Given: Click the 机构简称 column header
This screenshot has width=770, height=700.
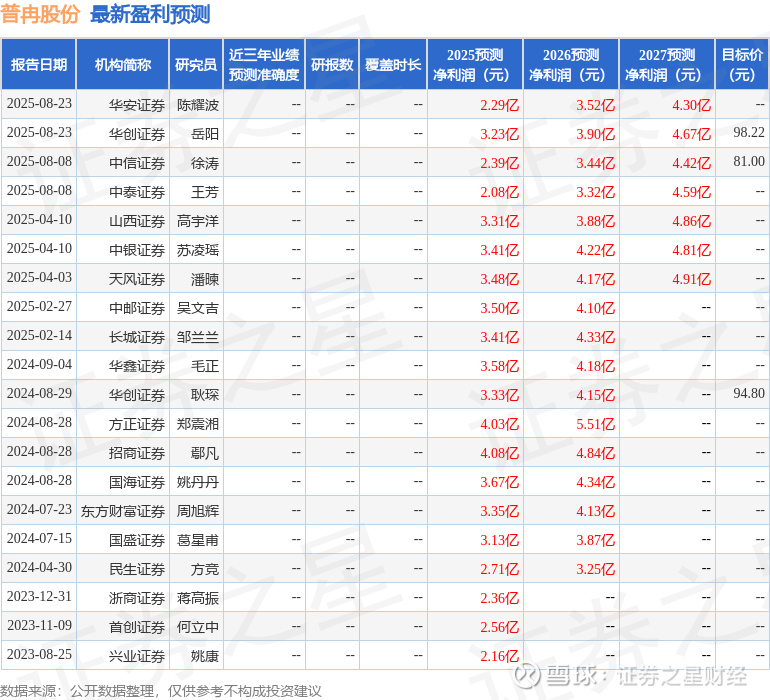Looking at the screenshot, I should pyautogui.click(x=123, y=64).
